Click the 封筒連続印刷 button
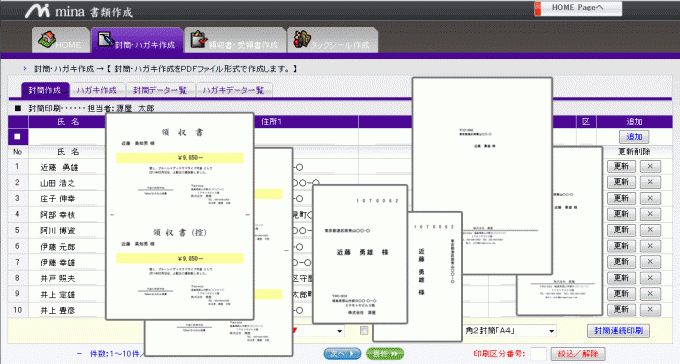 pos(618,331)
